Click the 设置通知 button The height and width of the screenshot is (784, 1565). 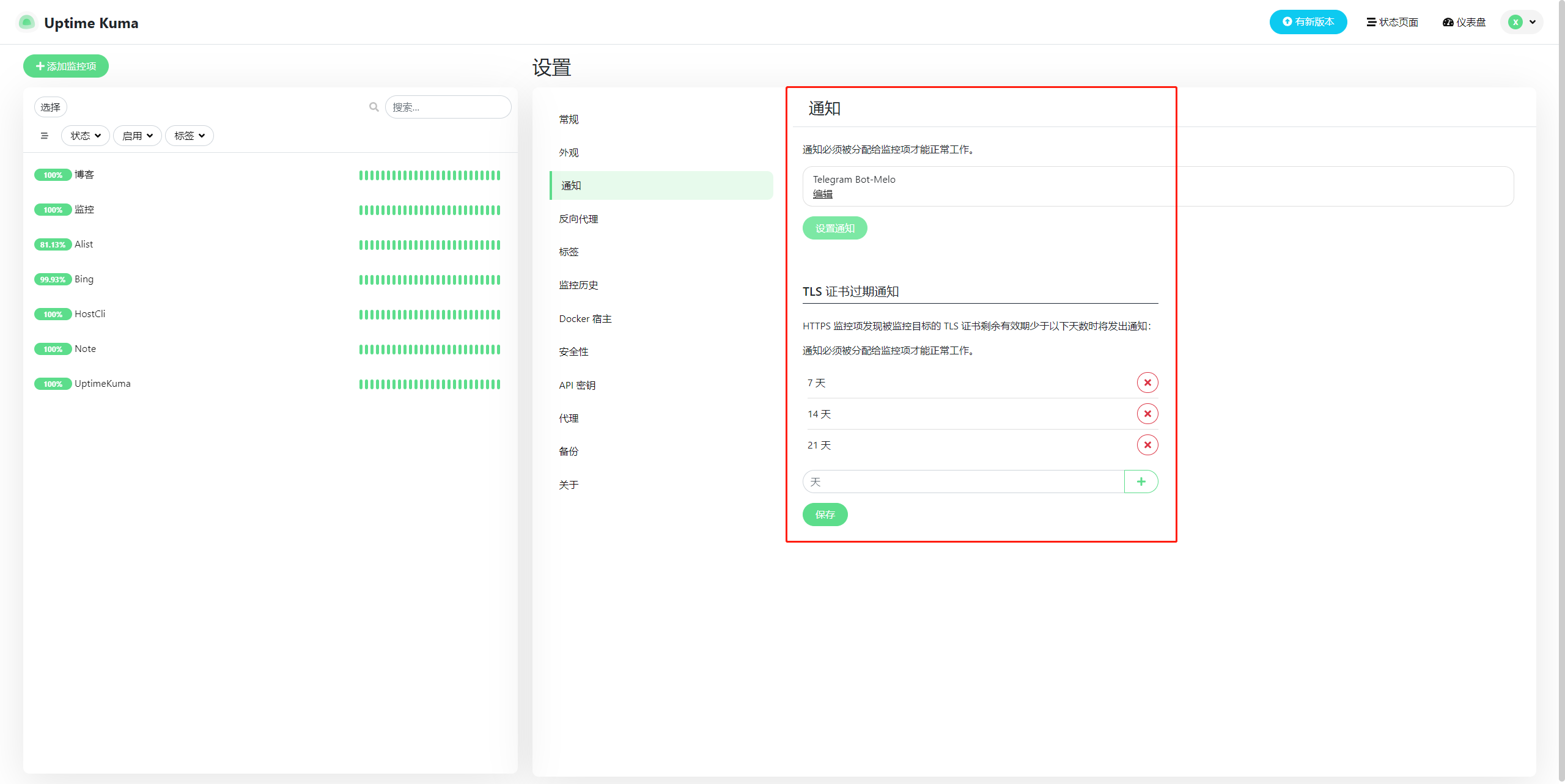click(834, 228)
